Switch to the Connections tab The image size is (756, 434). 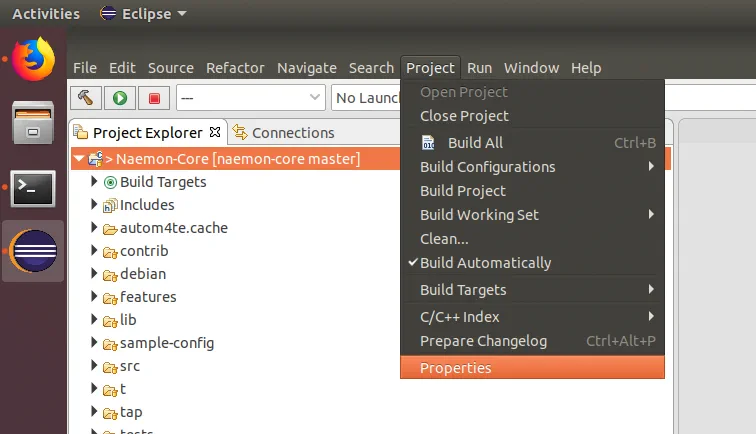tap(284, 133)
